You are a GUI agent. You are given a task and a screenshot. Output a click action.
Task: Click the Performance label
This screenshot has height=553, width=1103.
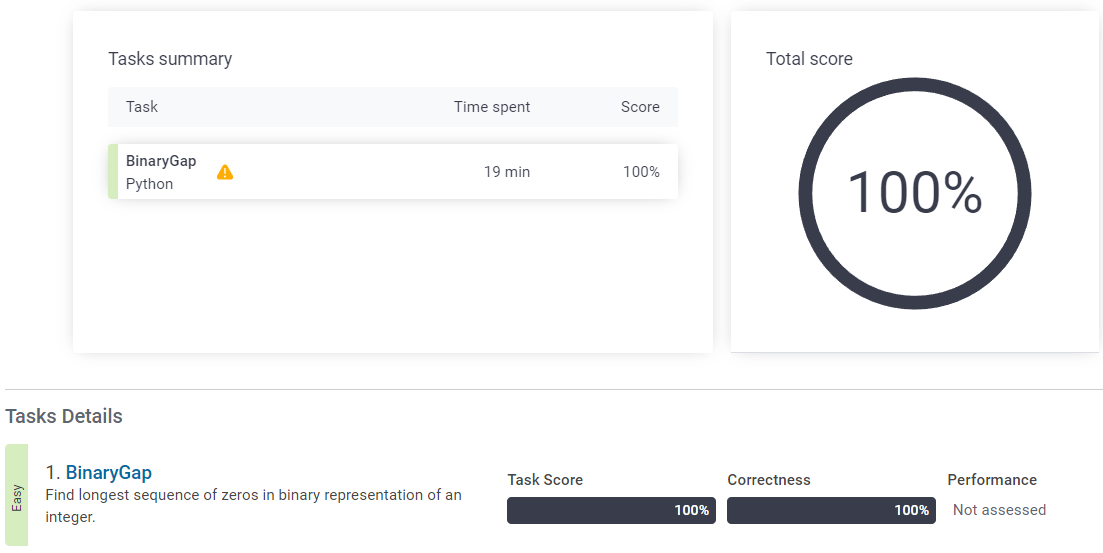pos(992,480)
